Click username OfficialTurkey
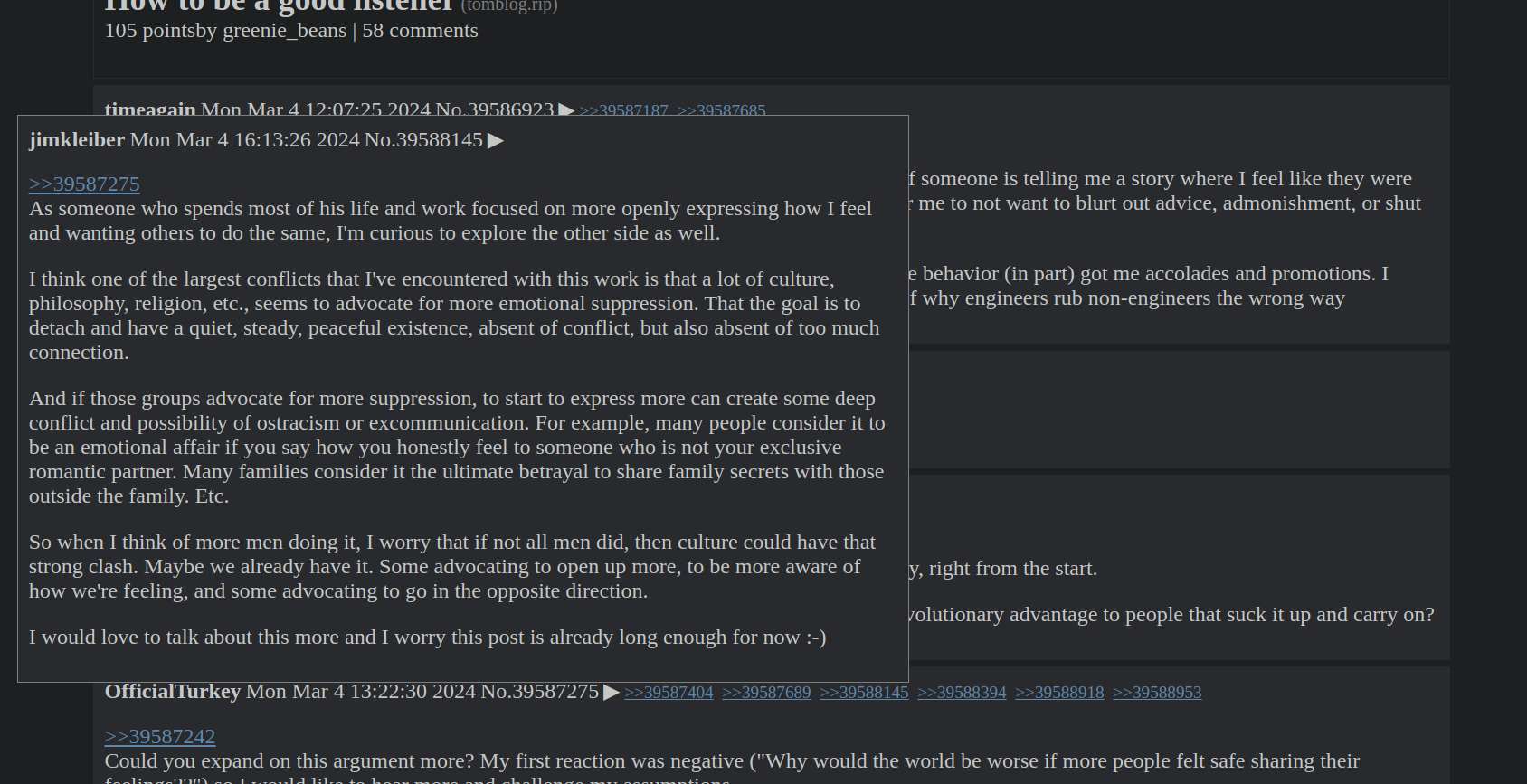Viewport: 1527px width, 784px height. click(x=173, y=692)
